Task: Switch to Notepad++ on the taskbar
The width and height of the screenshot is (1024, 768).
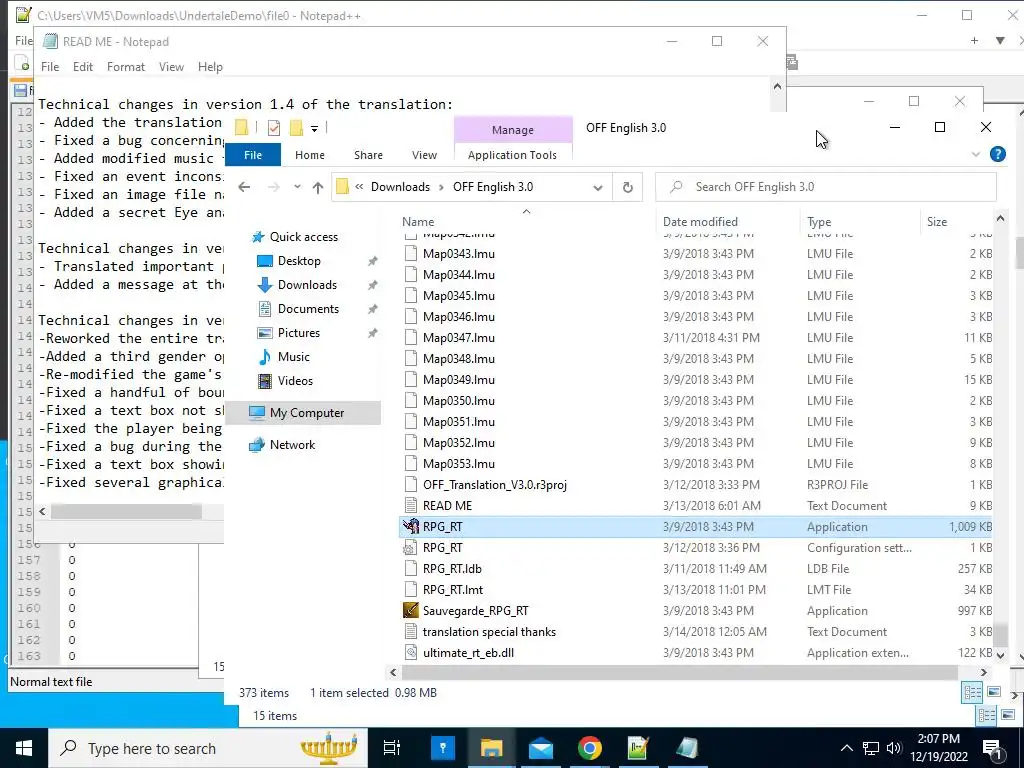Action: (638, 748)
